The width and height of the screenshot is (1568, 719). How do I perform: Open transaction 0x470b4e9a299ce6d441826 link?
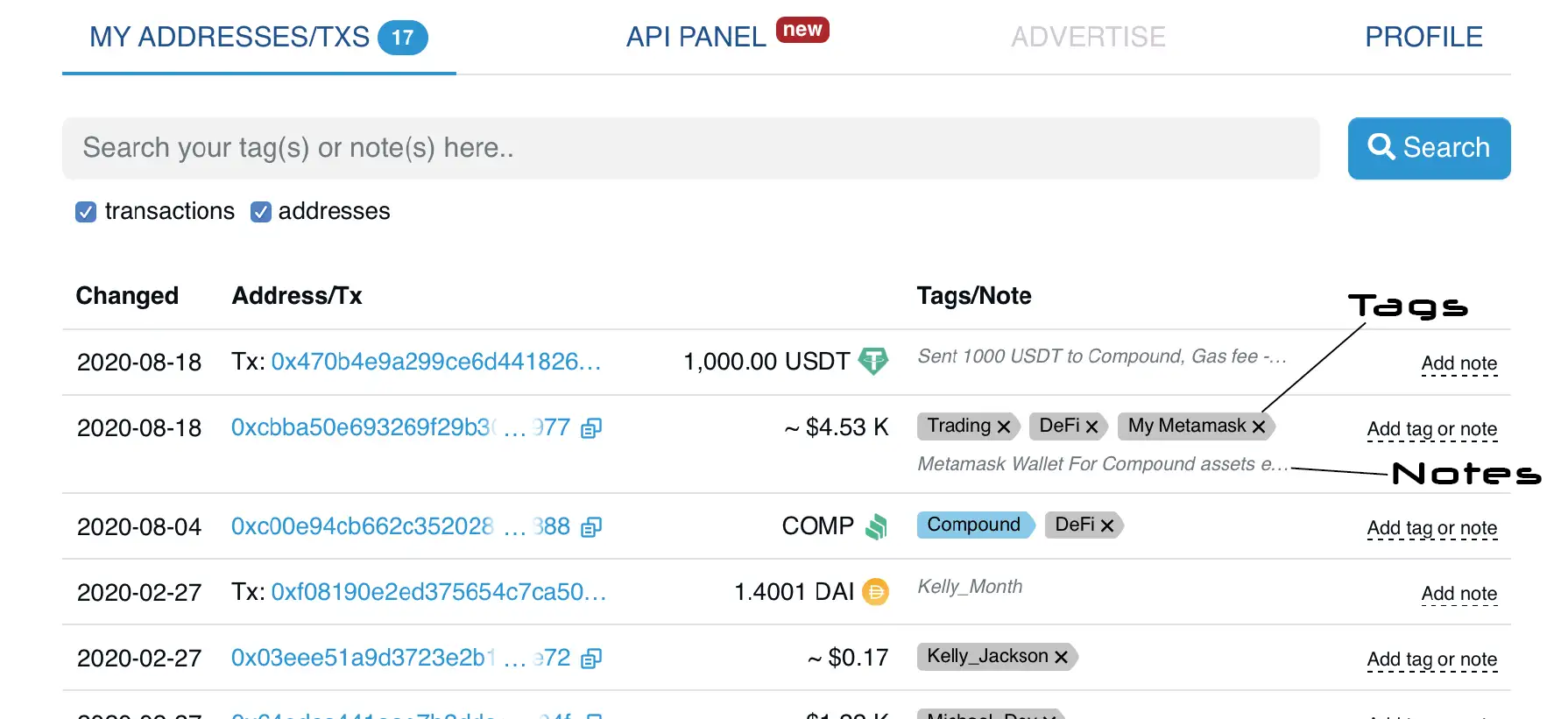[x=435, y=362]
